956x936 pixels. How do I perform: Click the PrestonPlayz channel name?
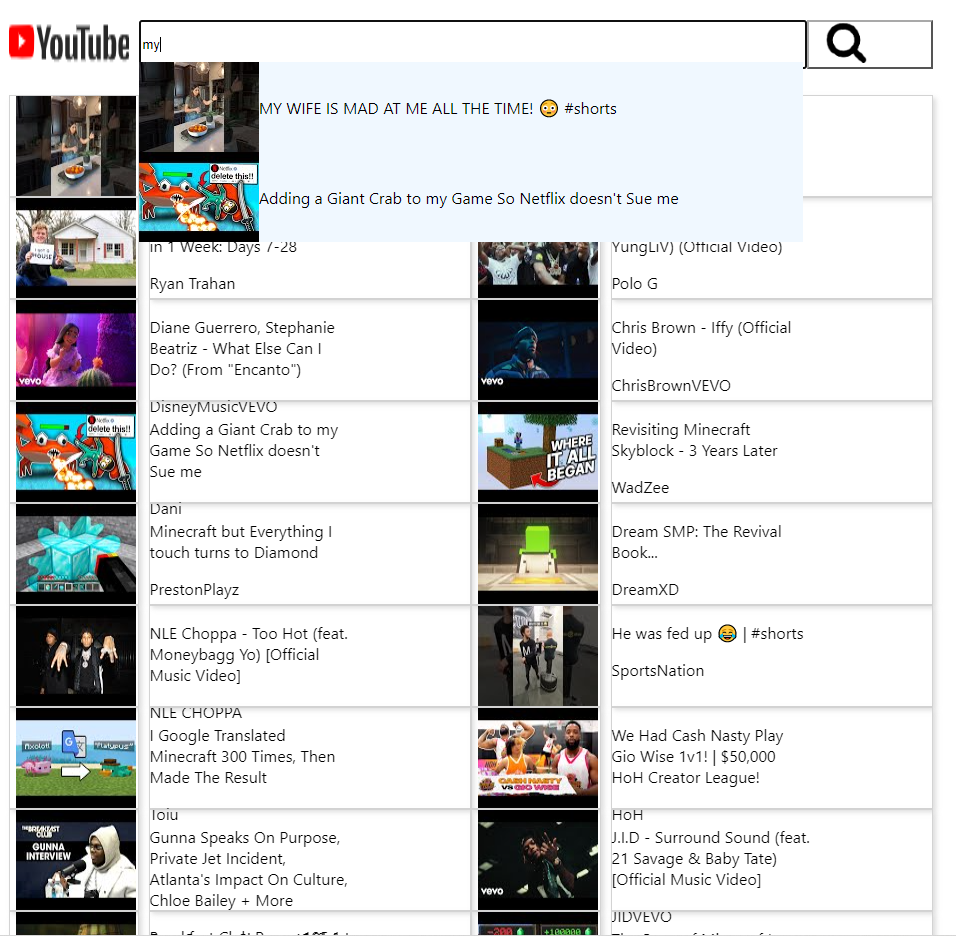coord(194,590)
